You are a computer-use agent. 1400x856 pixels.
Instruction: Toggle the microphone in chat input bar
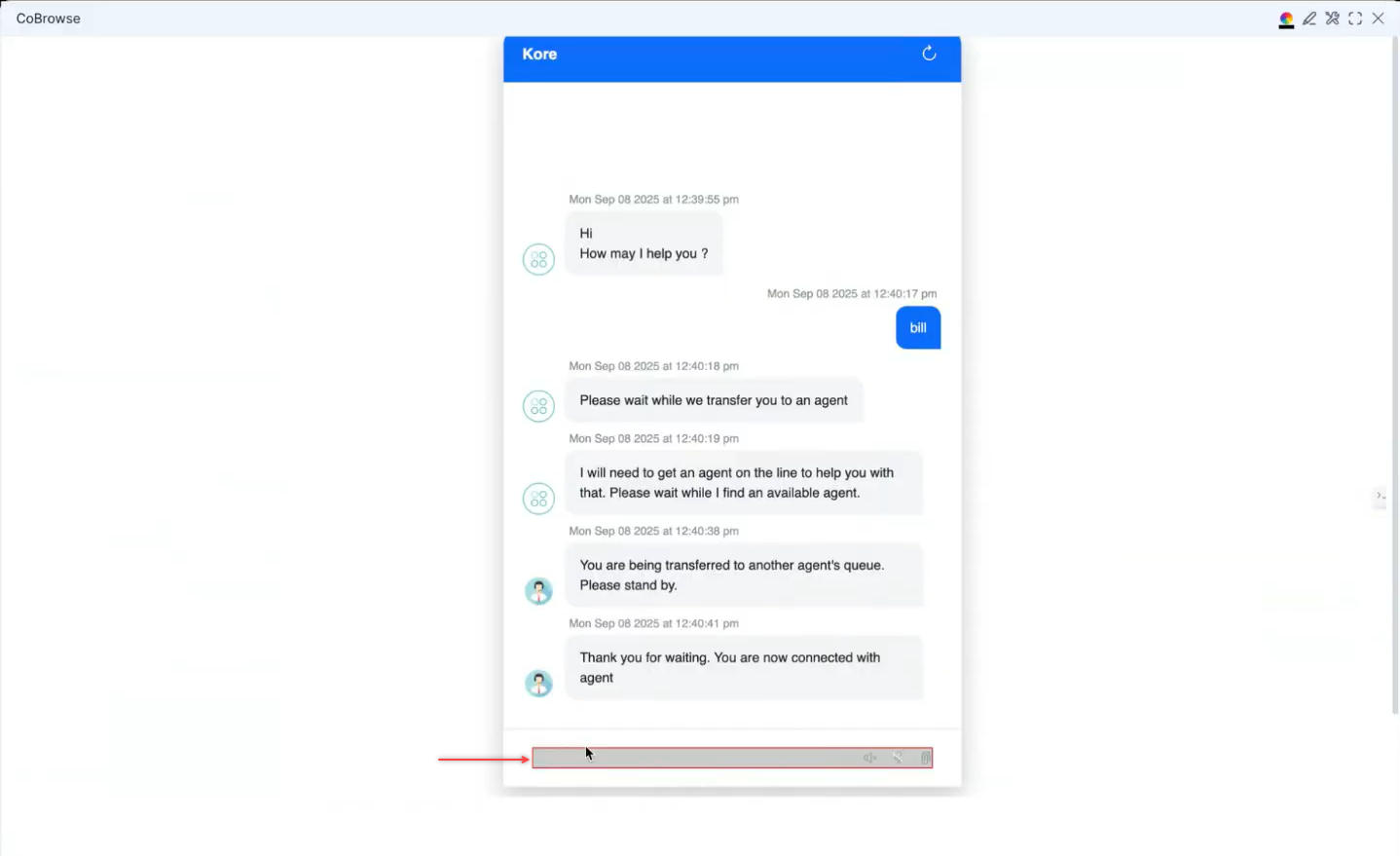[x=898, y=758]
